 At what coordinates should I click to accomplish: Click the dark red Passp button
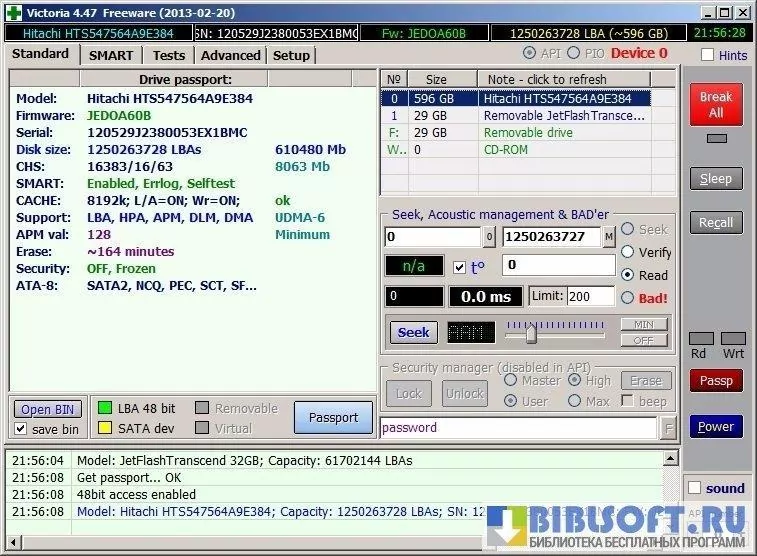tap(715, 381)
